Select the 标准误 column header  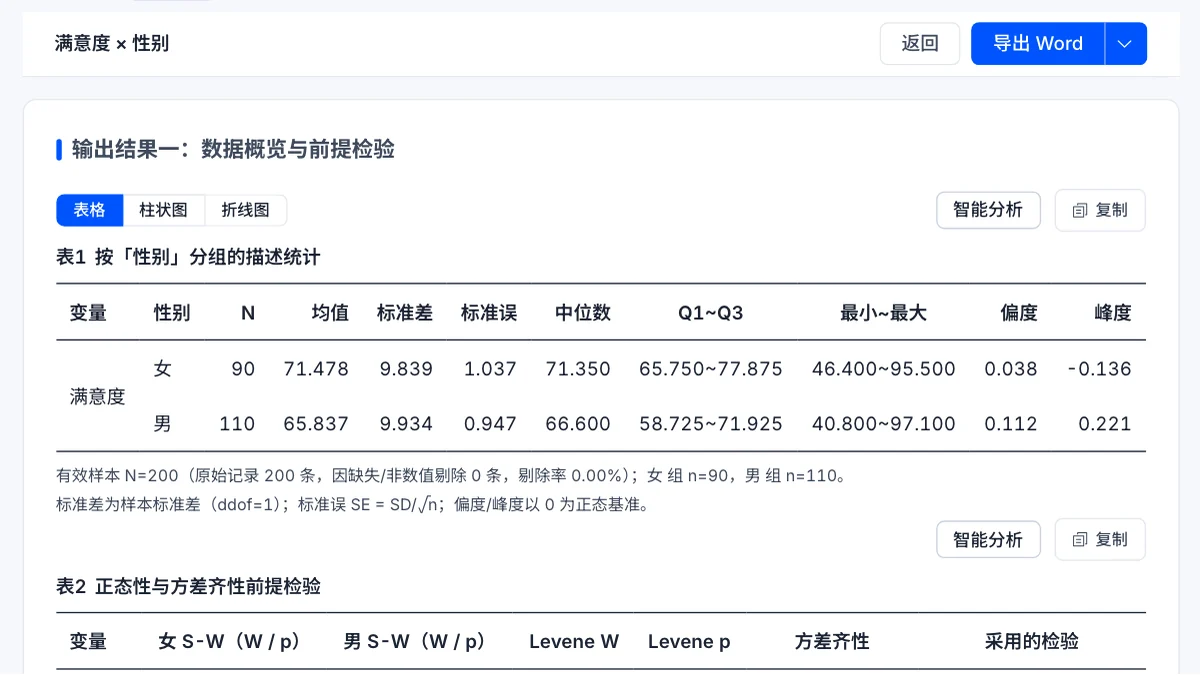489,313
